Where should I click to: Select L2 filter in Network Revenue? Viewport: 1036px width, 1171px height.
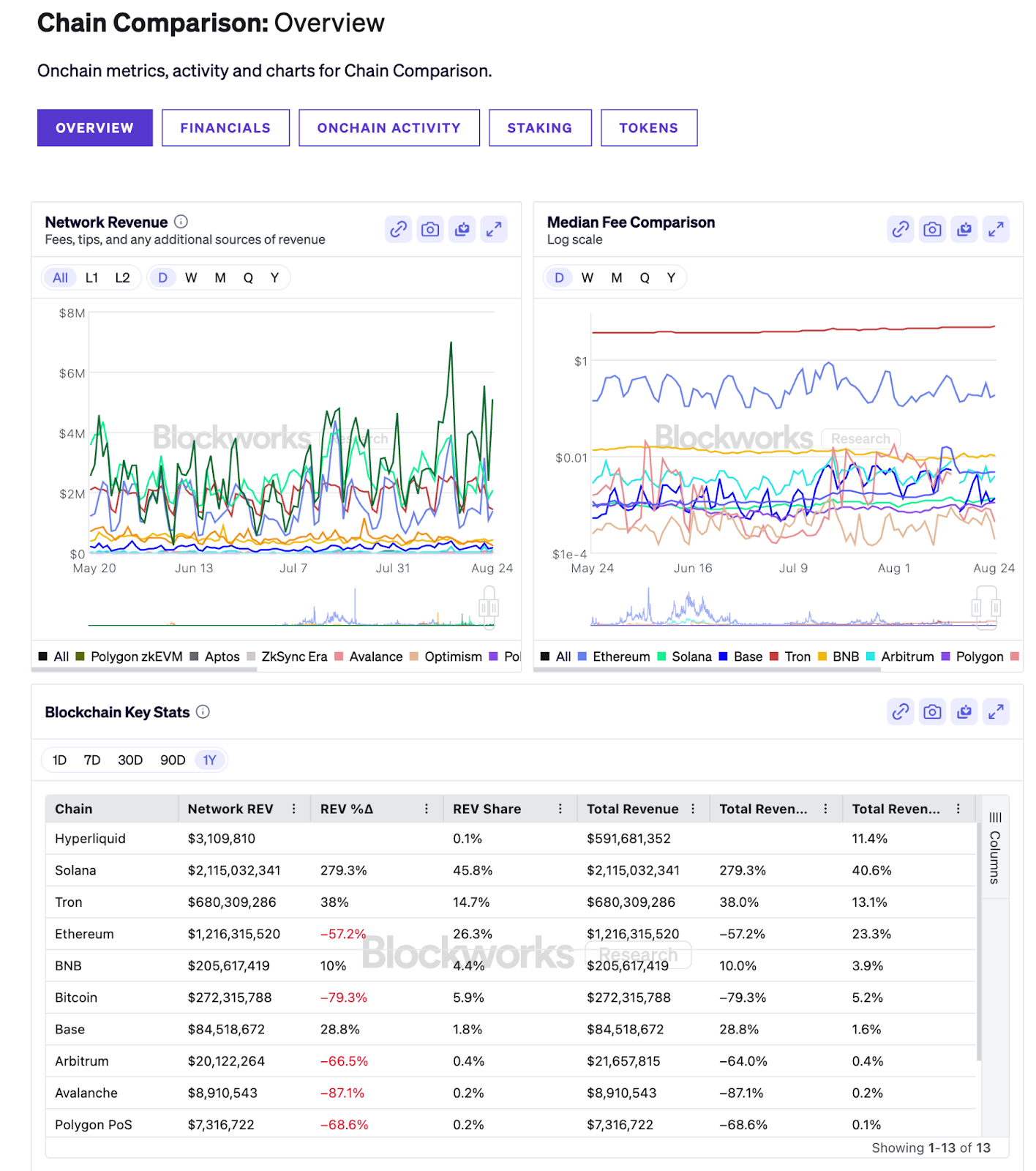pyautogui.click(x=122, y=278)
